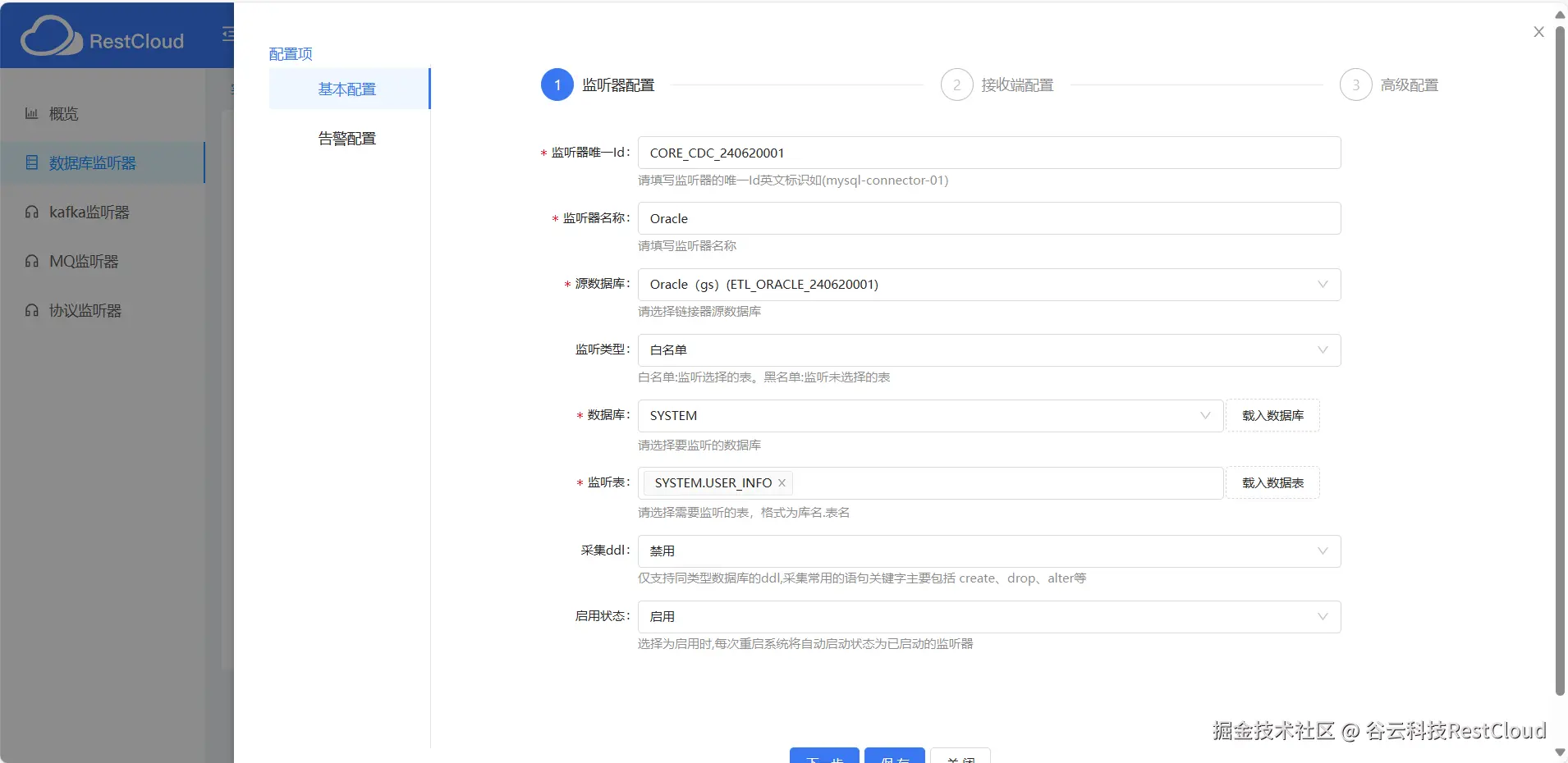Click the 监听器名称 field containing Oracle
The width and height of the screenshot is (1568, 763).
coord(989,218)
